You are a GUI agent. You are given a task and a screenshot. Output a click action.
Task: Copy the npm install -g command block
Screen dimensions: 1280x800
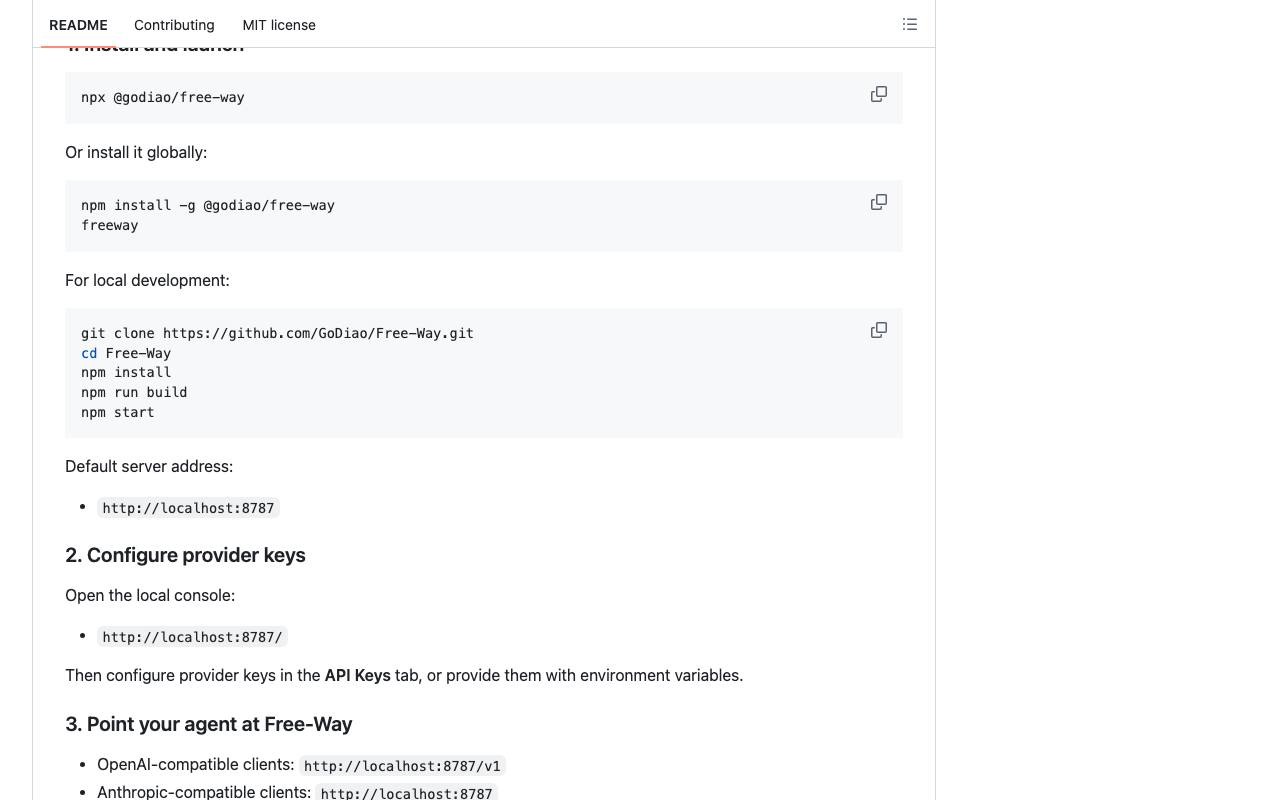879,202
